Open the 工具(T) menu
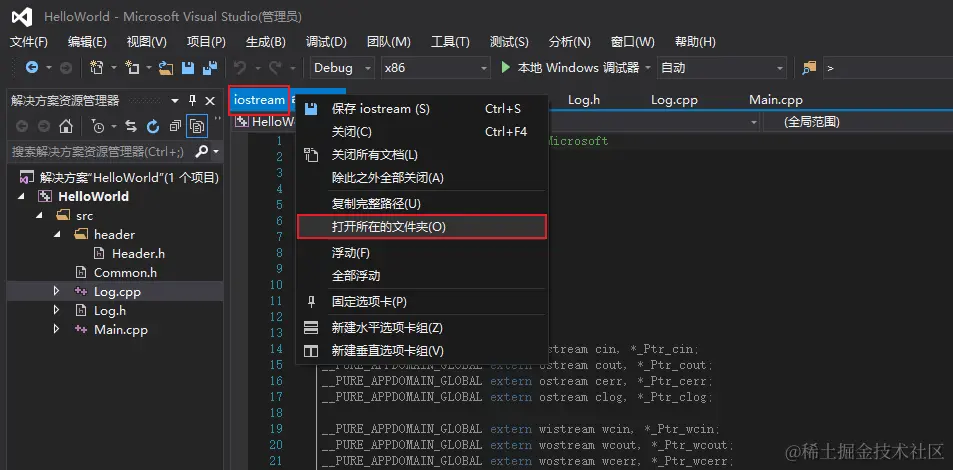 (450, 42)
